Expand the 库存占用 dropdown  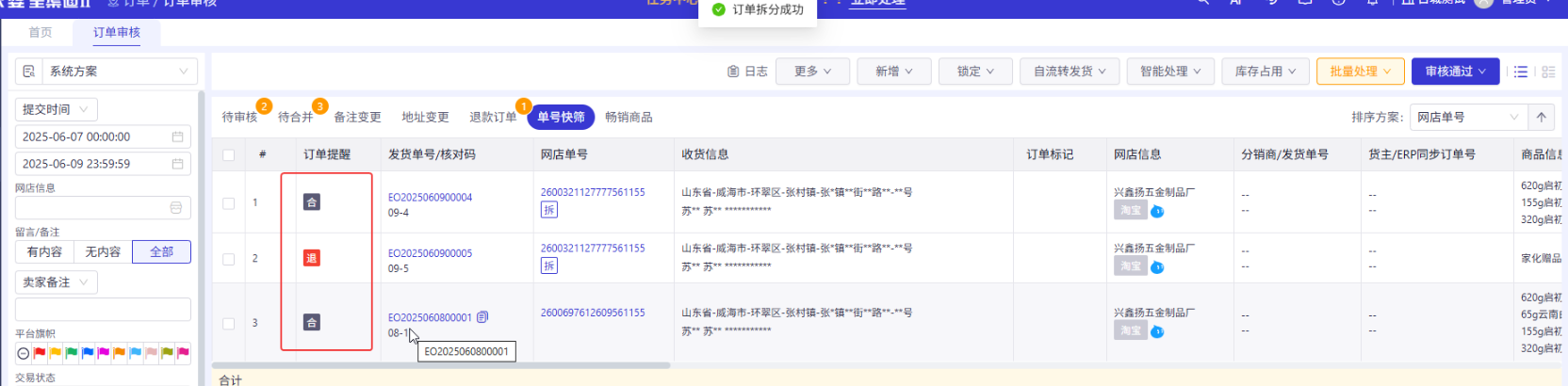pos(1266,72)
